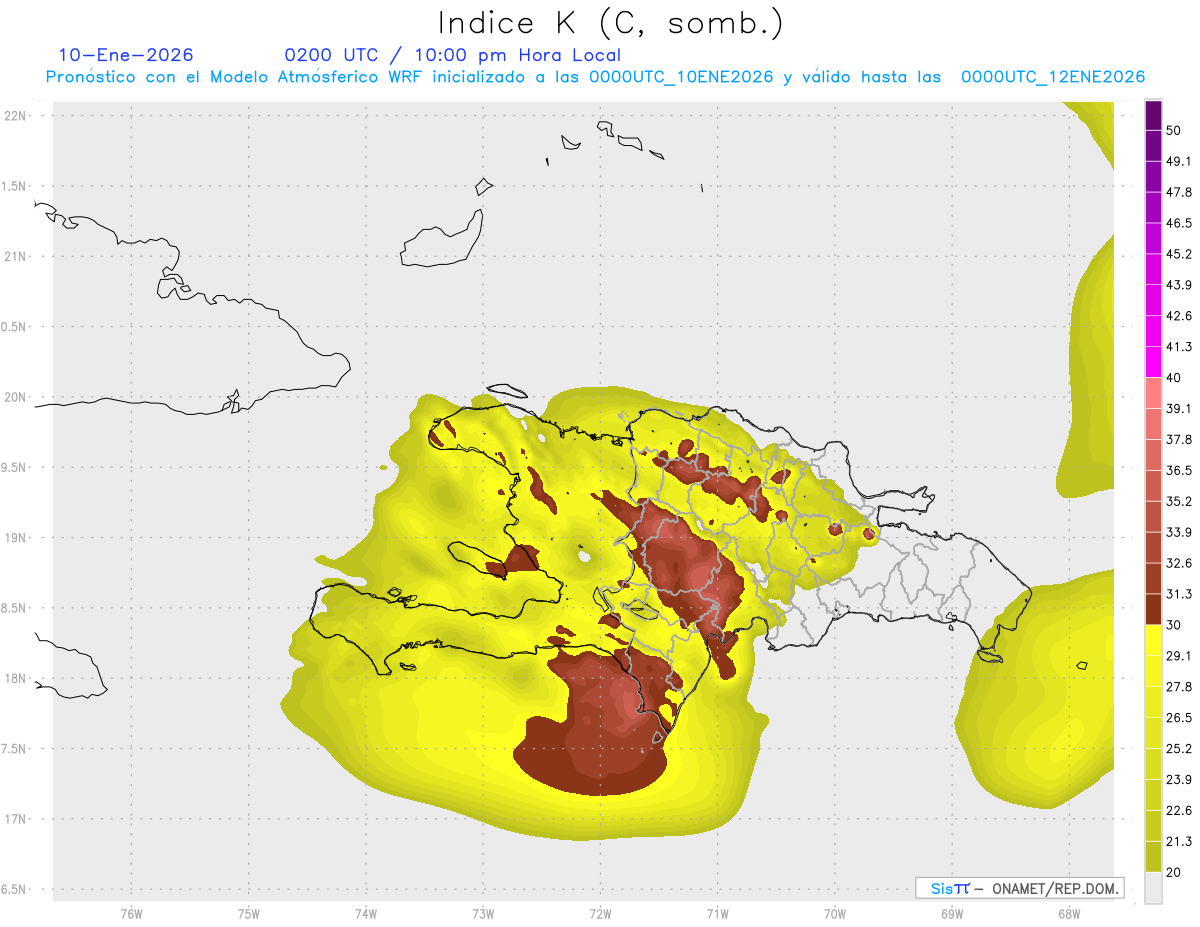This screenshot has height=927, width=1200.
Task: Click the "39.1" colorbar value
Action: pos(1179,409)
